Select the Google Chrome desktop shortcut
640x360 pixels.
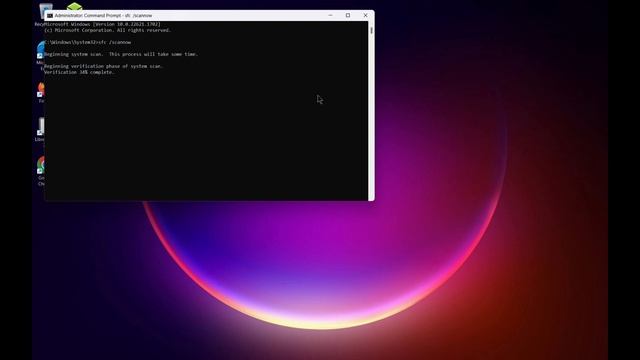tap(40, 171)
